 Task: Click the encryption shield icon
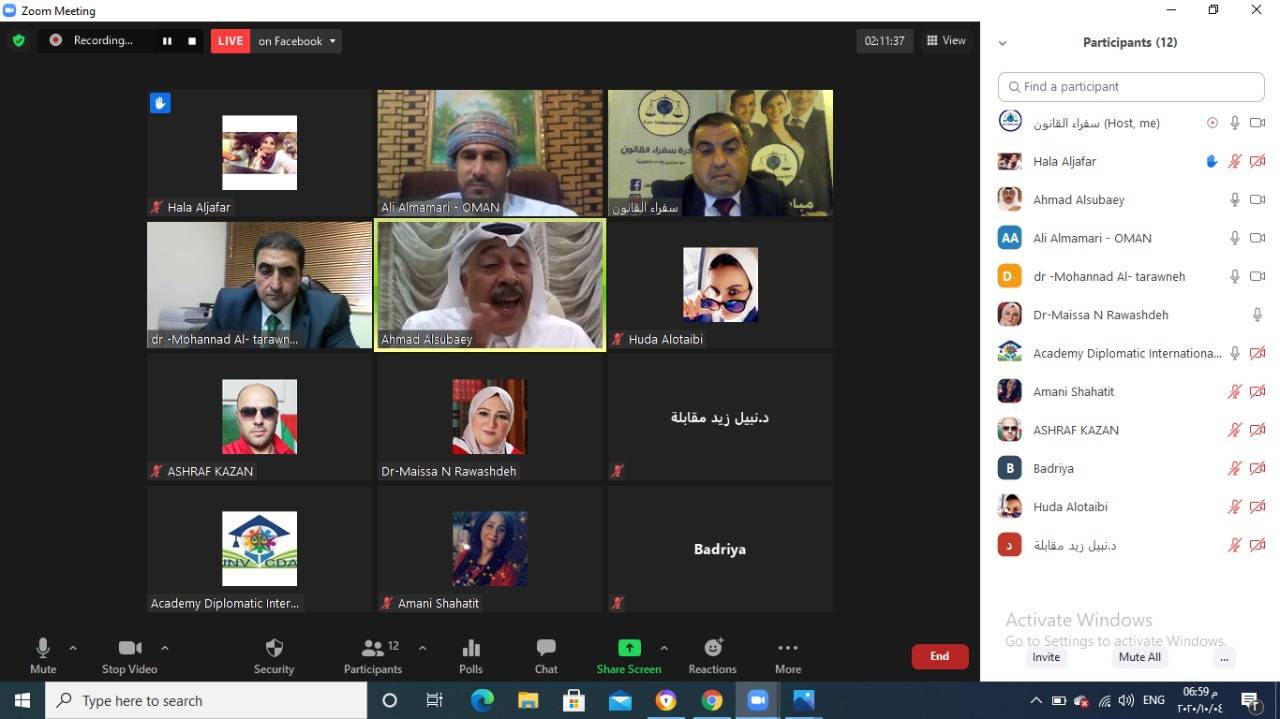click(x=18, y=41)
